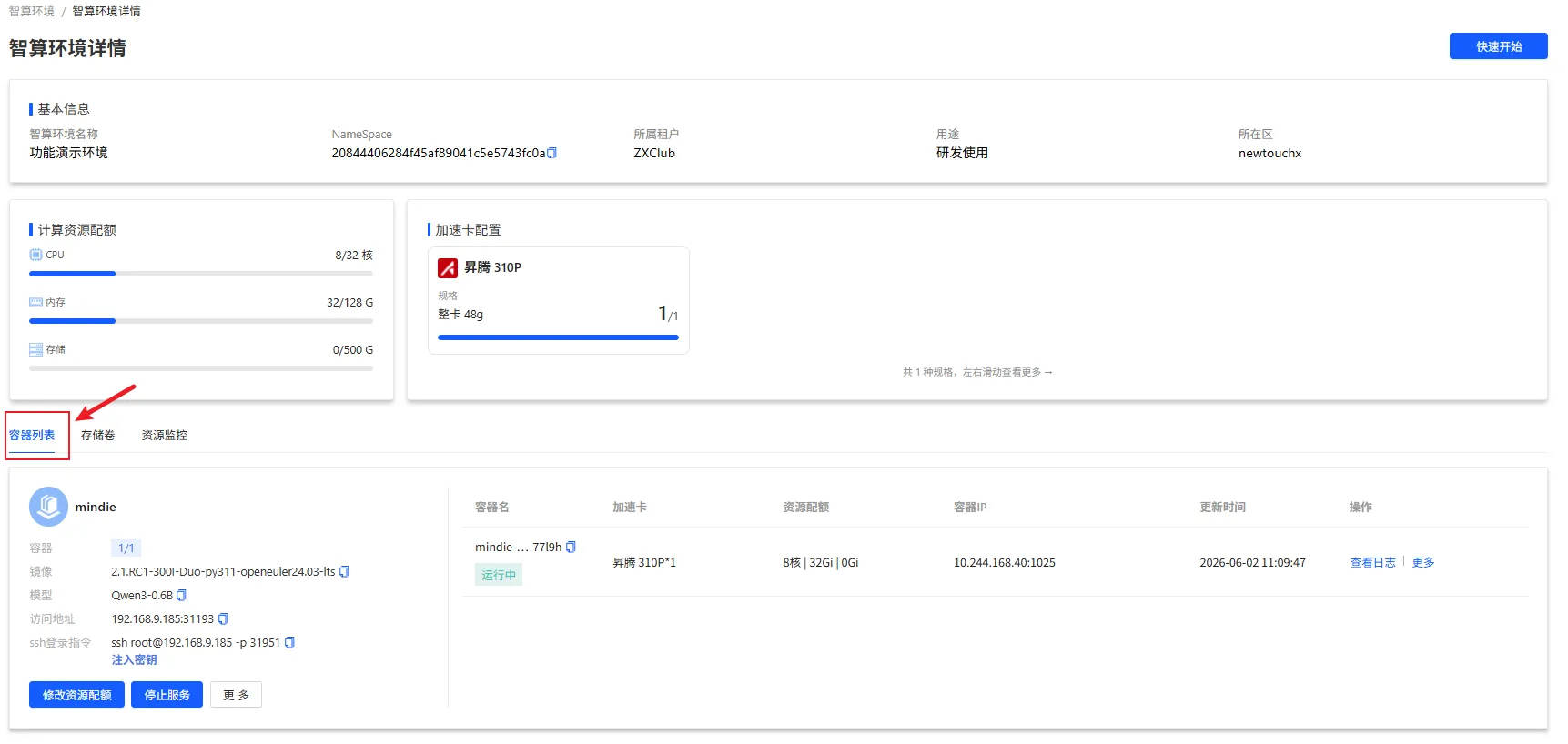Click the memory usage progress bar
Screen dimensions: 1568x744
click(x=201, y=321)
